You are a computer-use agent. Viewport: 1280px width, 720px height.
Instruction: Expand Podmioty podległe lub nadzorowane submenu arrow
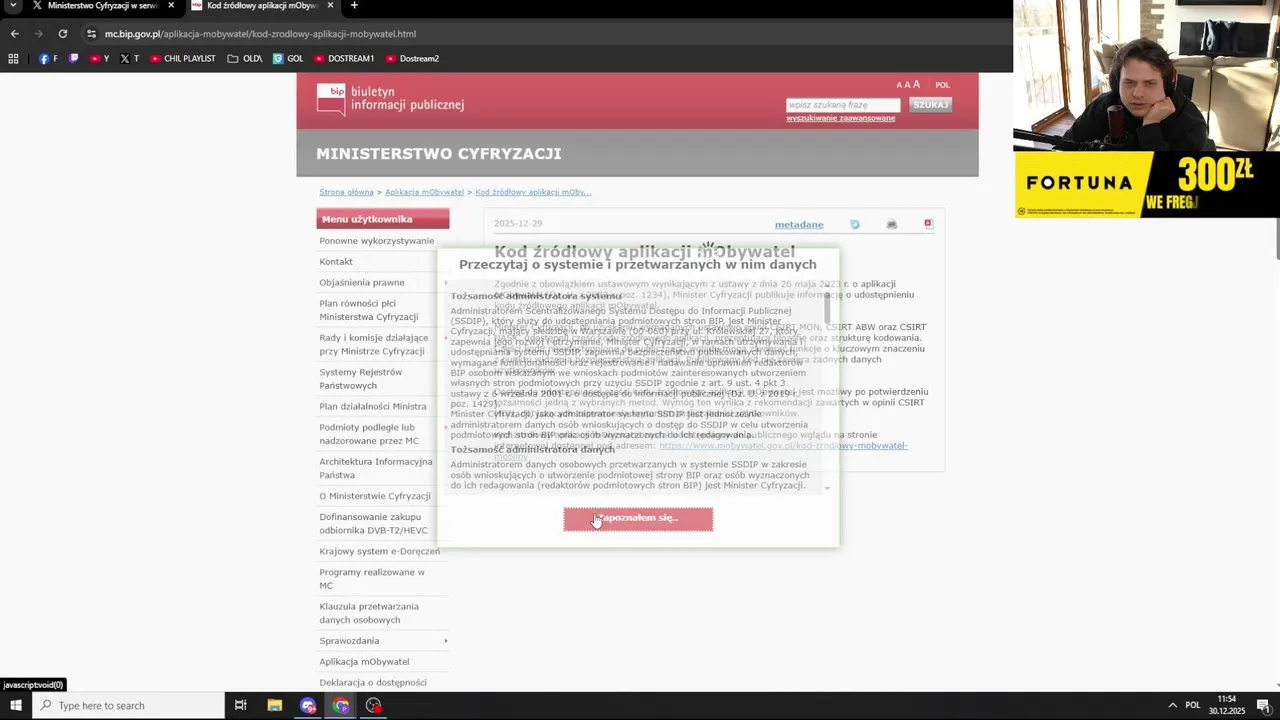[445, 428]
